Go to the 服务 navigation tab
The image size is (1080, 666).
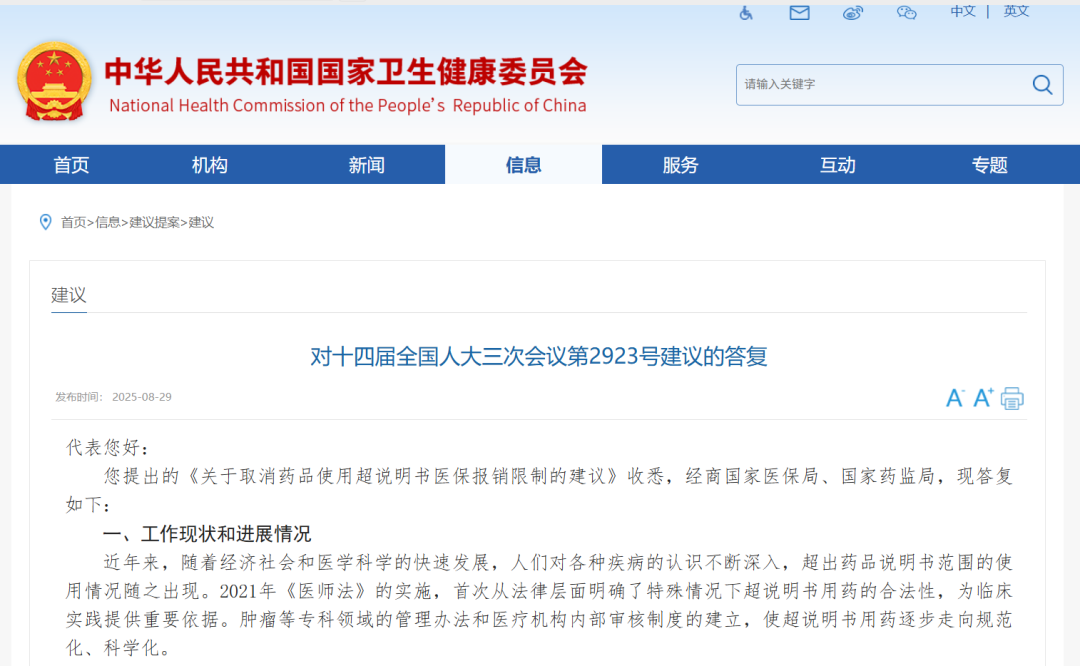click(x=680, y=165)
